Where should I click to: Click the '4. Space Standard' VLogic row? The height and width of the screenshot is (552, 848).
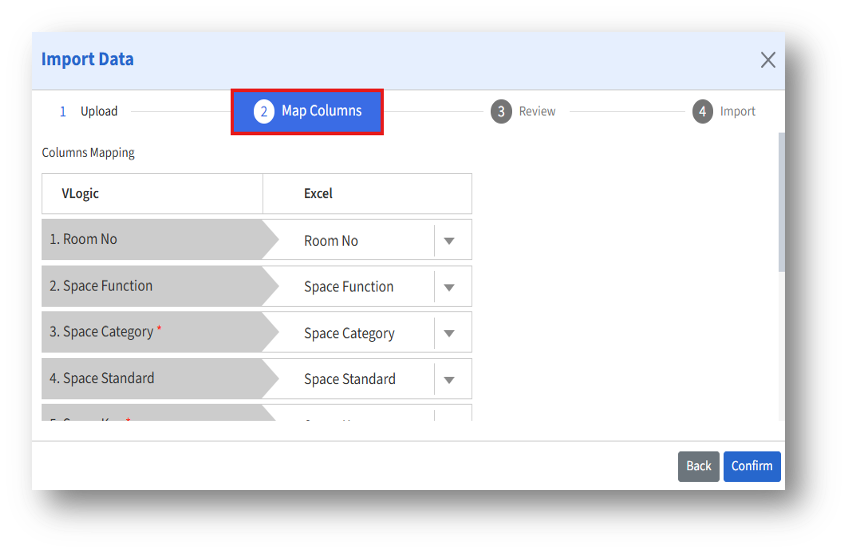[x=150, y=378]
